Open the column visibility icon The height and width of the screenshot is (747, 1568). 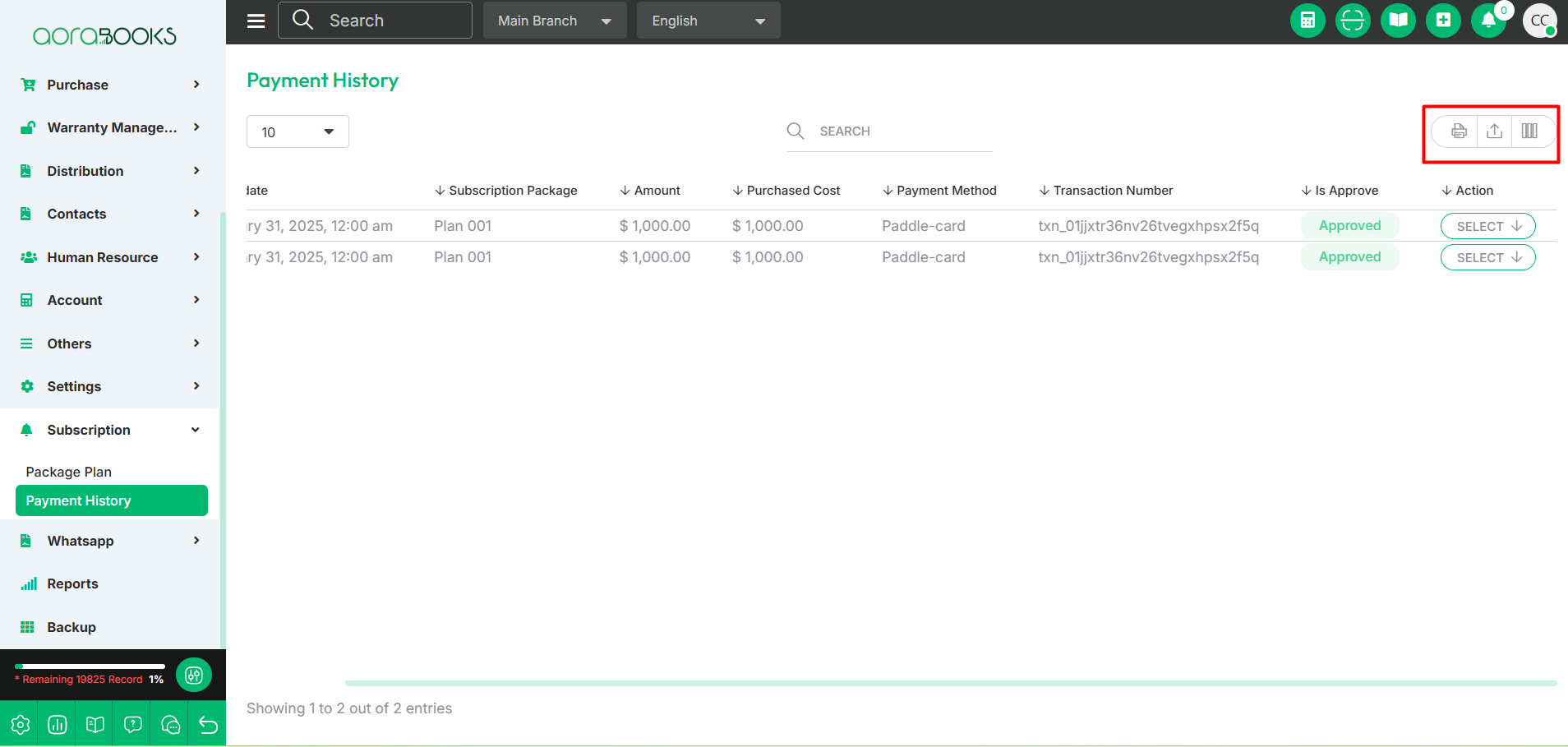[1529, 131]
